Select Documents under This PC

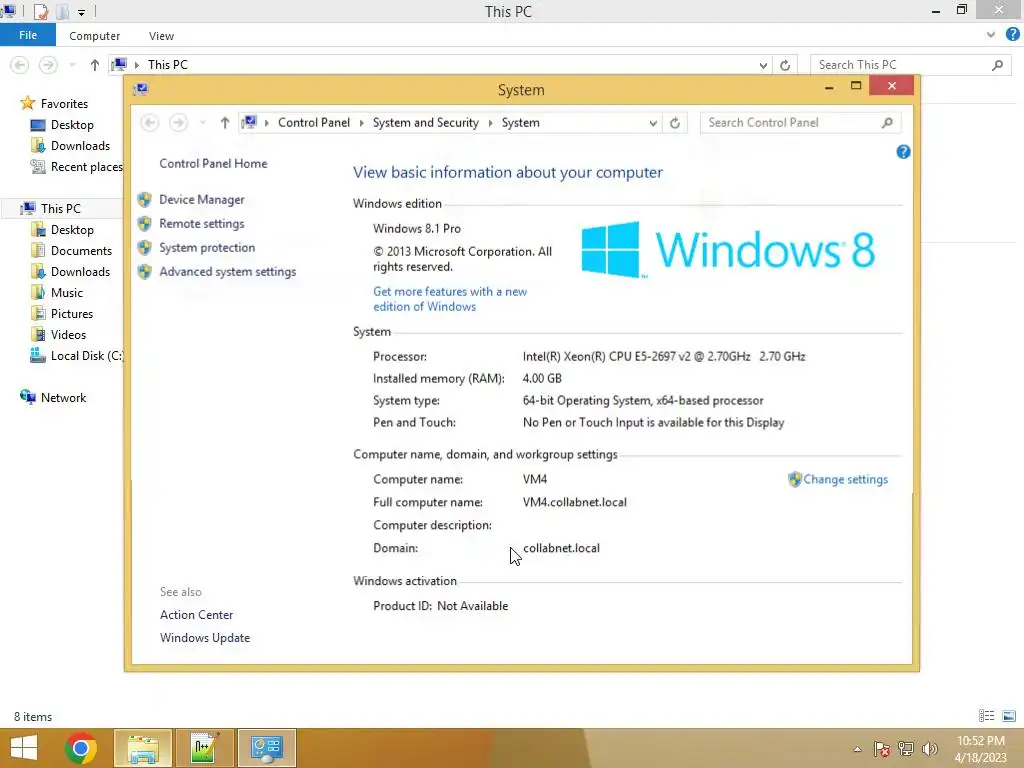pyautogui.click(x=81, y=251)
